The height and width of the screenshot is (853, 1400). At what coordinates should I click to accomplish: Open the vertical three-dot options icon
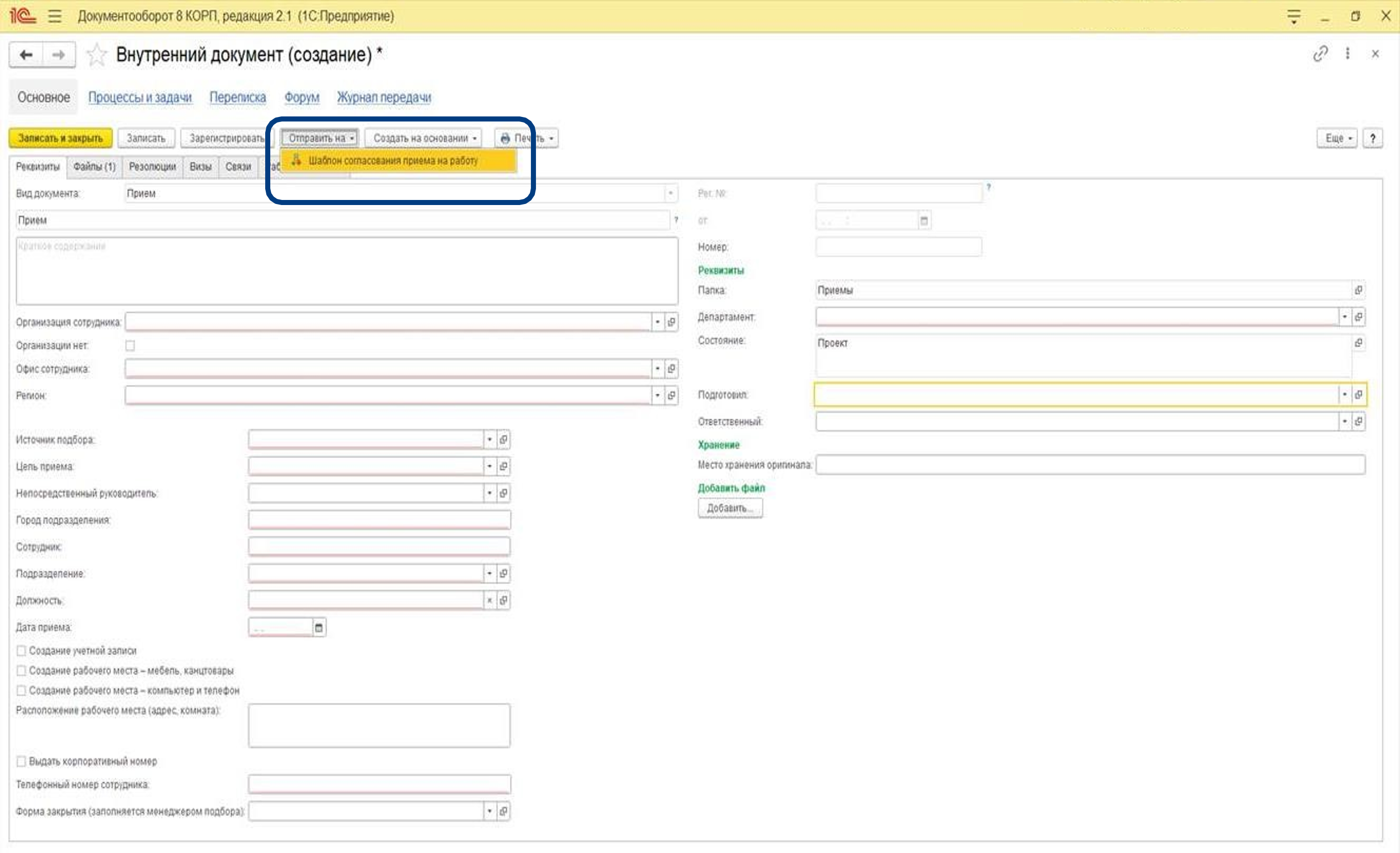pos(1348,54)
